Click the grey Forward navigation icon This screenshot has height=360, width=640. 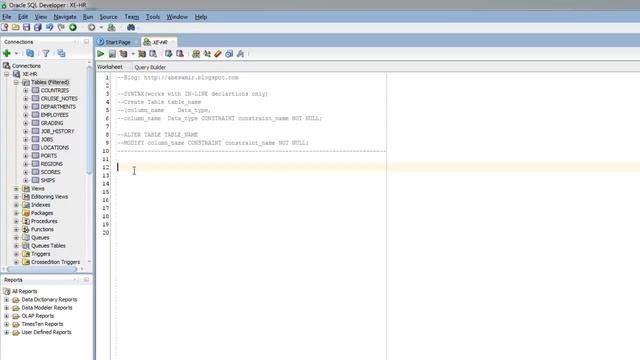point(91,27)
